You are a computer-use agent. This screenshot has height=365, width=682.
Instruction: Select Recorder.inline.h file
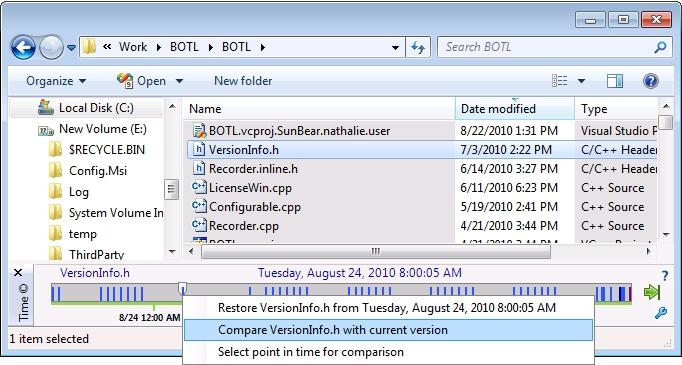pyautogui.click(x=253, y=169)
